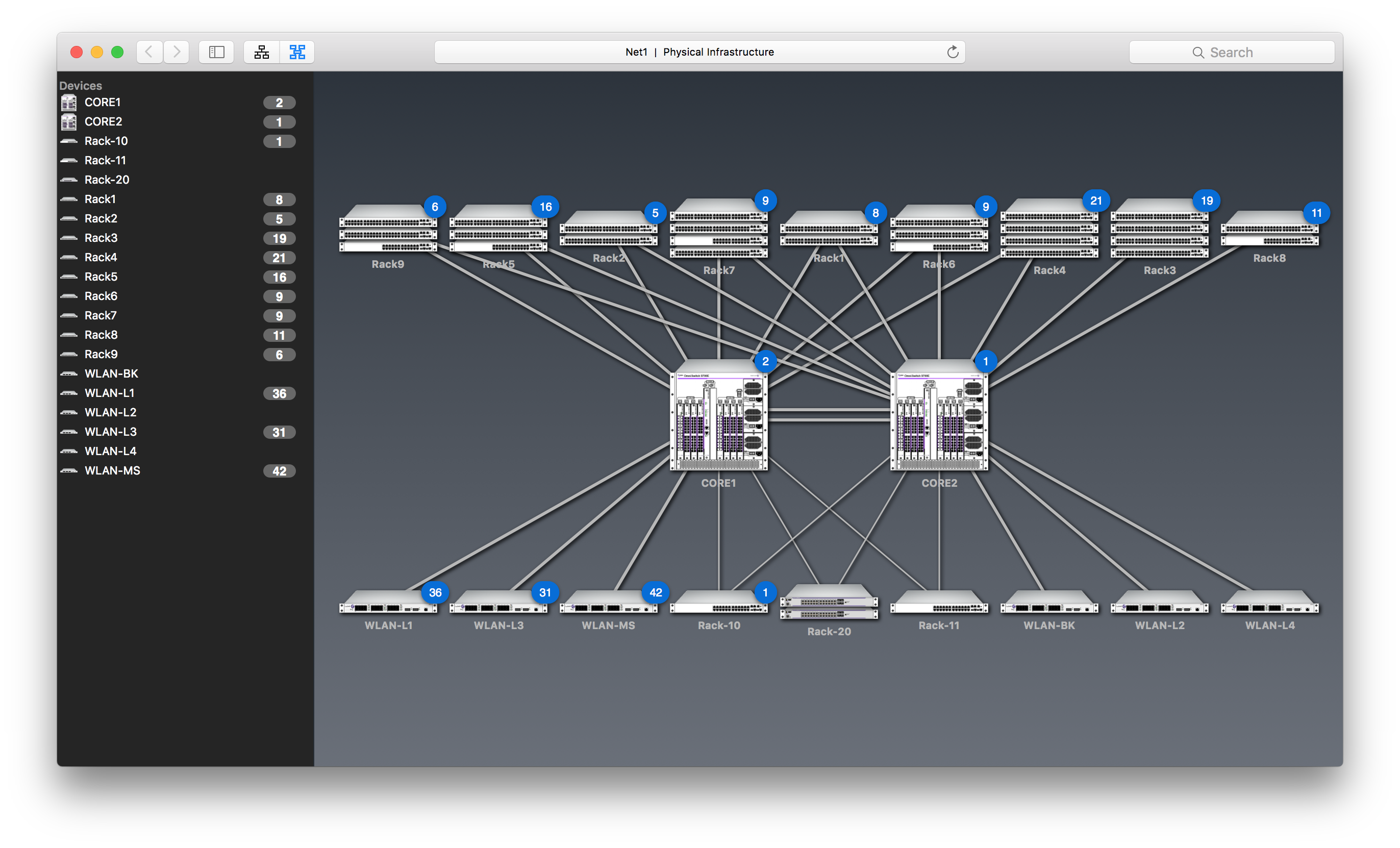The height and width of the screenshot is (848, 1400).
Task: Go back with the left chevron
Action: pos(149,52)
